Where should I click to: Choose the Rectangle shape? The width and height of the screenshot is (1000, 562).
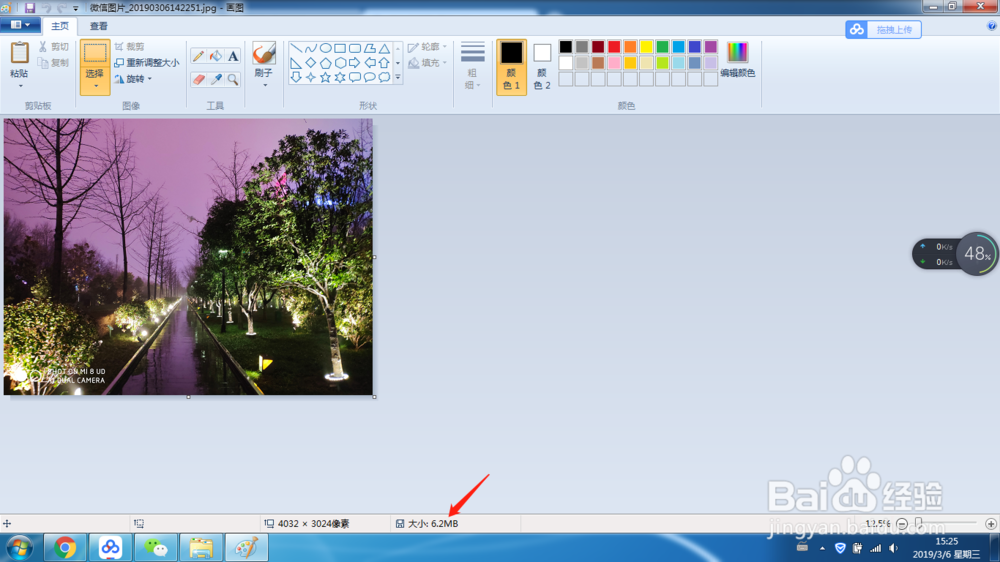(340, 48)
